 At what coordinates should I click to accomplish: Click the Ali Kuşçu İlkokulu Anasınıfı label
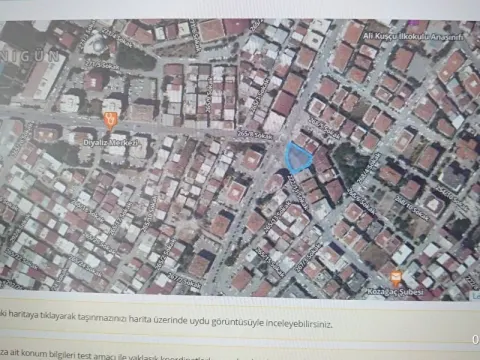(x=413, y=36)
